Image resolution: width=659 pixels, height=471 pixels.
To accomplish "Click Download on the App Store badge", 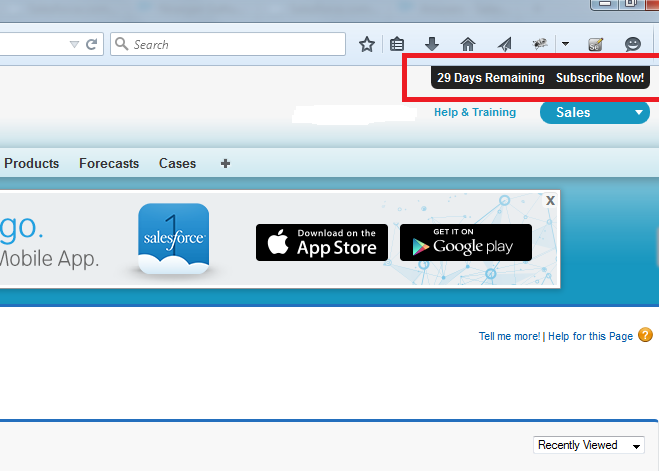I will [x=322, y=242].
